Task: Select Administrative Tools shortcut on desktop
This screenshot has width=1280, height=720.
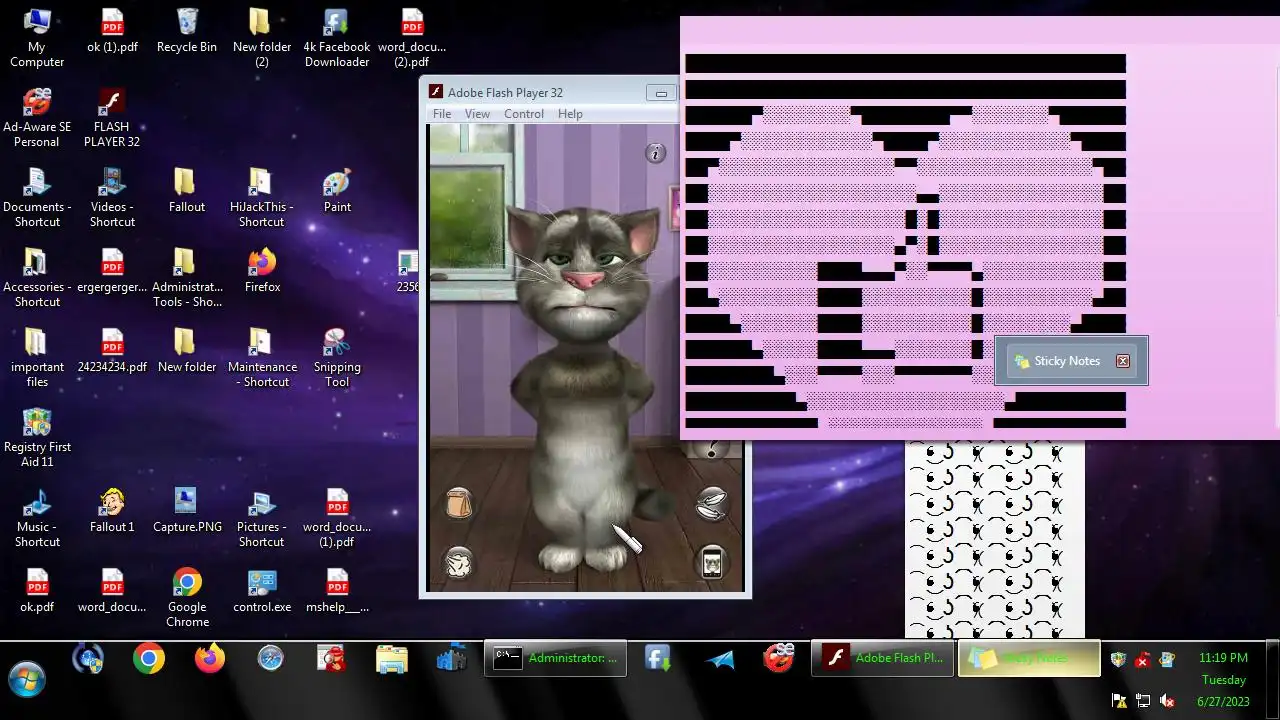Action: 187,278
